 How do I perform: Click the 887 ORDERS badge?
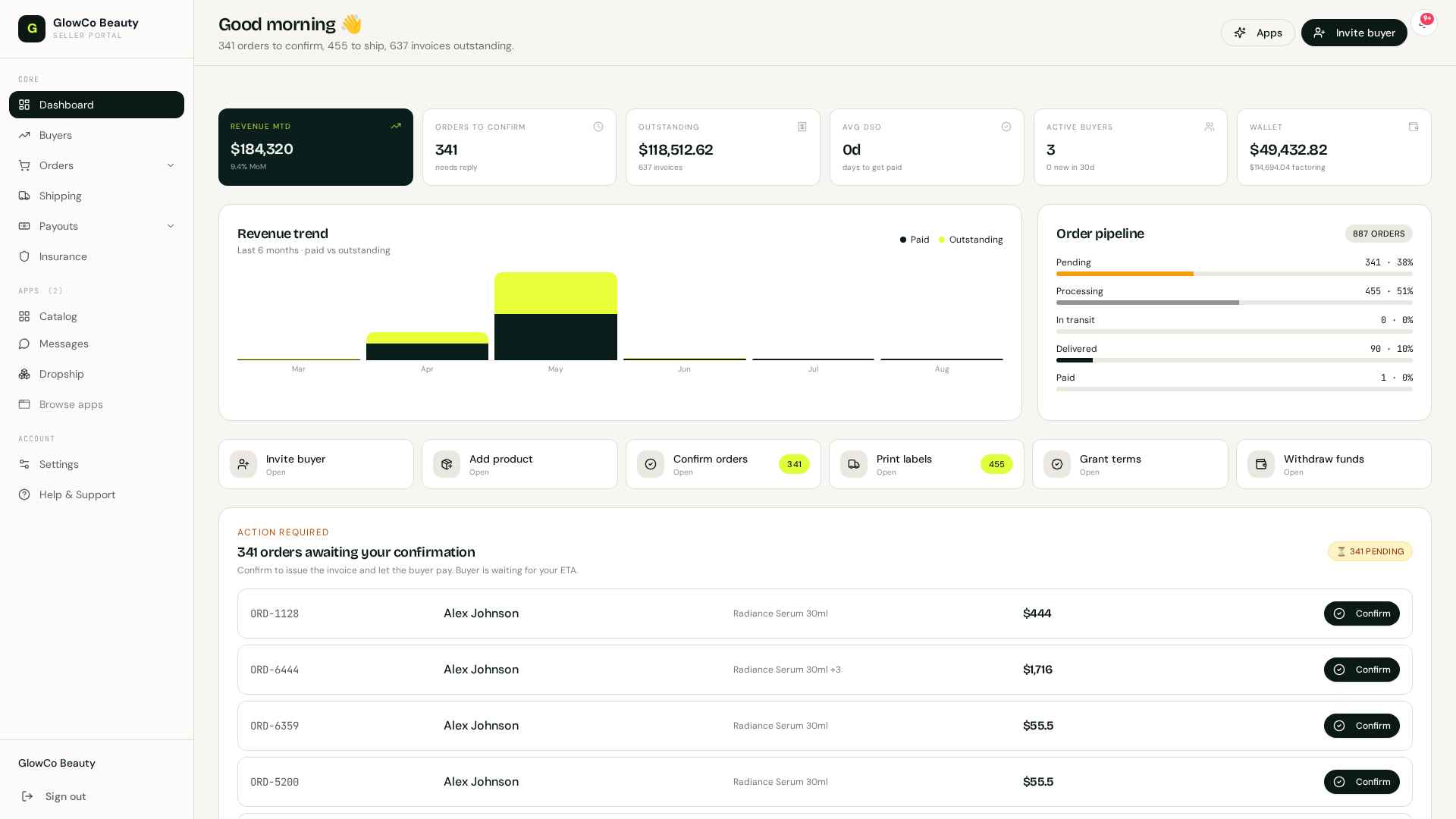[1379, 234]
